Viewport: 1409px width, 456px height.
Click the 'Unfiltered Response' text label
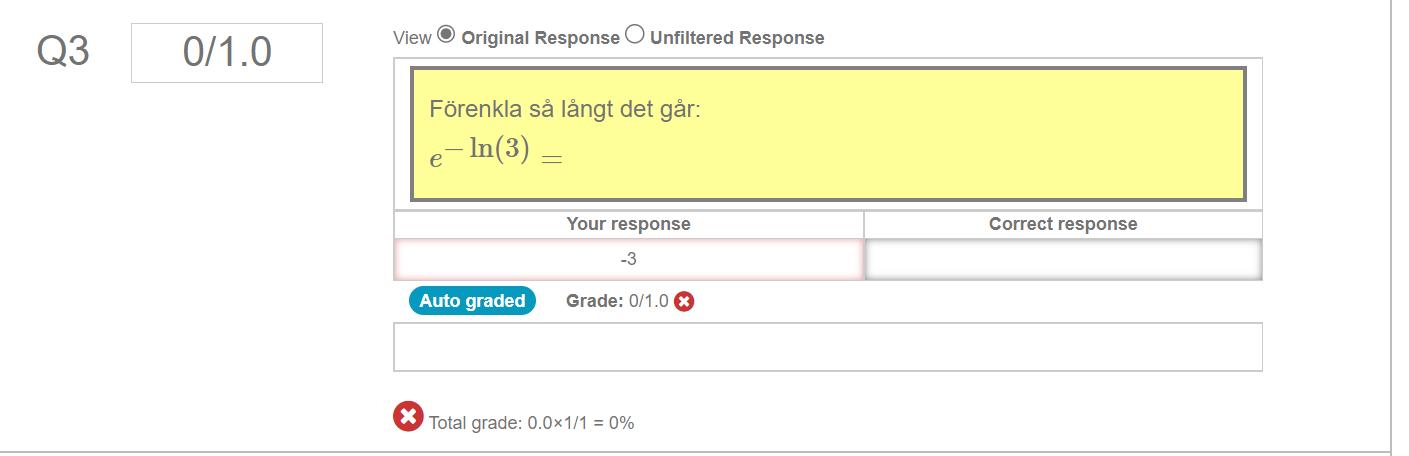[737, 38]
